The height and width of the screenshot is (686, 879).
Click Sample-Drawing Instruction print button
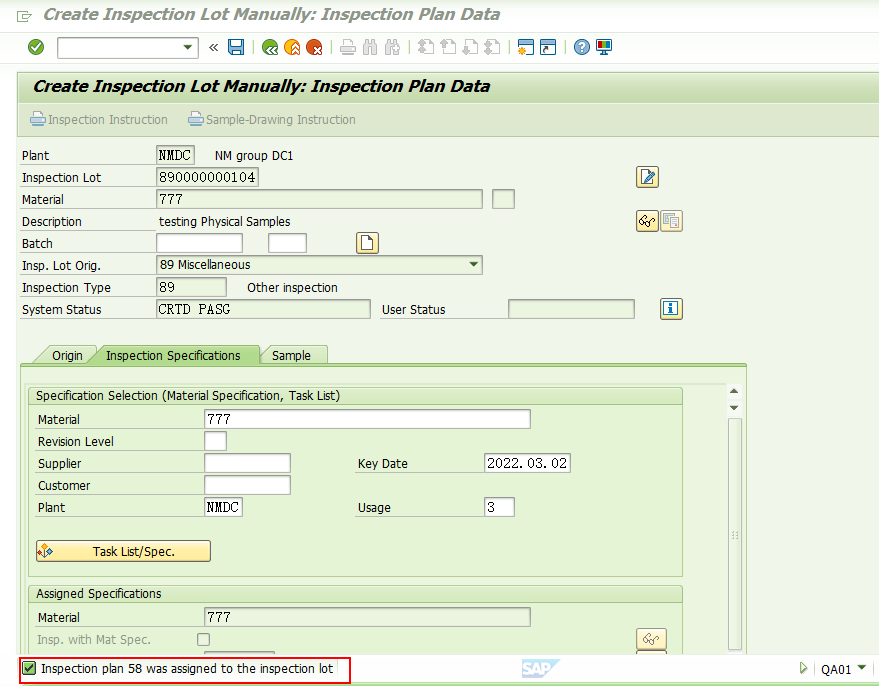271,119
